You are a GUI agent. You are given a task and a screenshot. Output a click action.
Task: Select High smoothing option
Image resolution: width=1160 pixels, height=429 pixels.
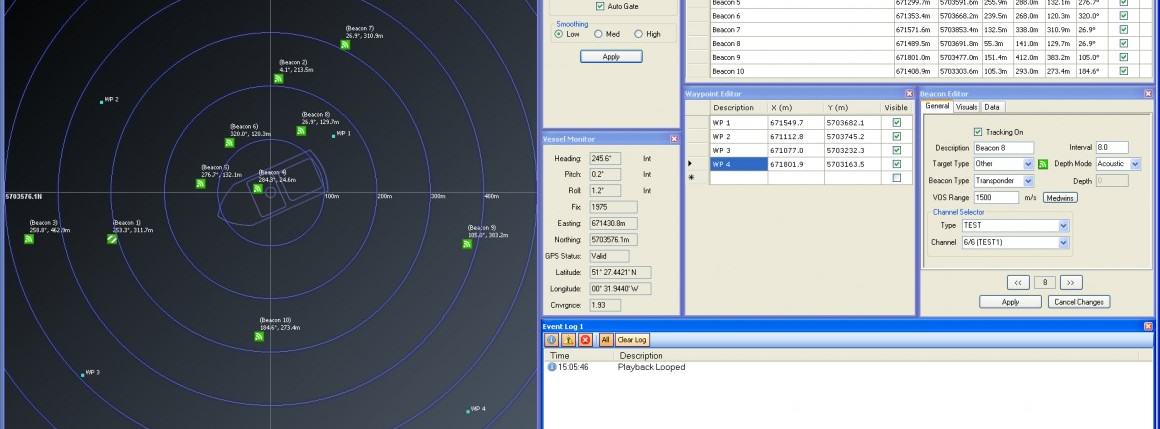point(638,34)
